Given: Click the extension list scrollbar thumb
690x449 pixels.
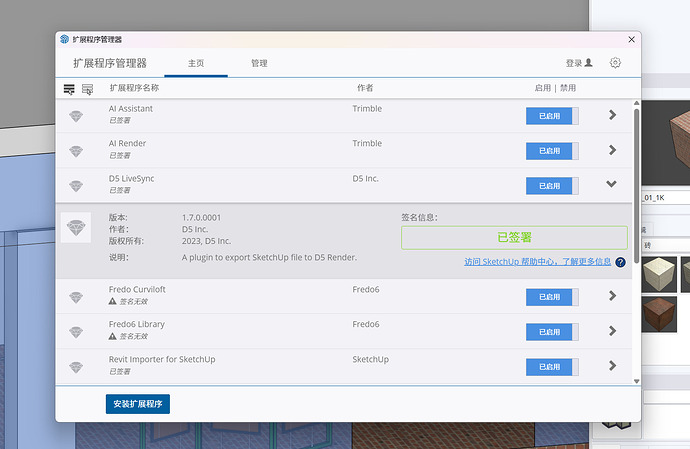Looking at the screenshot, I should pos(636,185).
